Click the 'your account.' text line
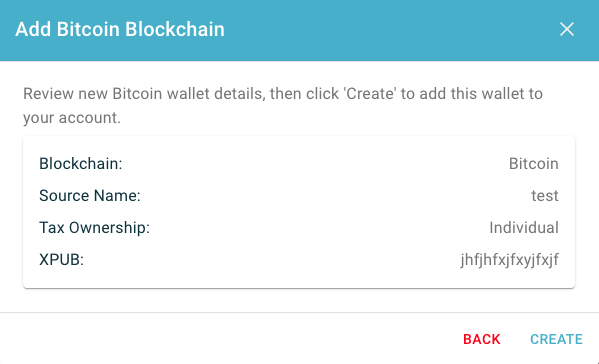The width and height of the screenshot is (599, 364). coord(72,118)
